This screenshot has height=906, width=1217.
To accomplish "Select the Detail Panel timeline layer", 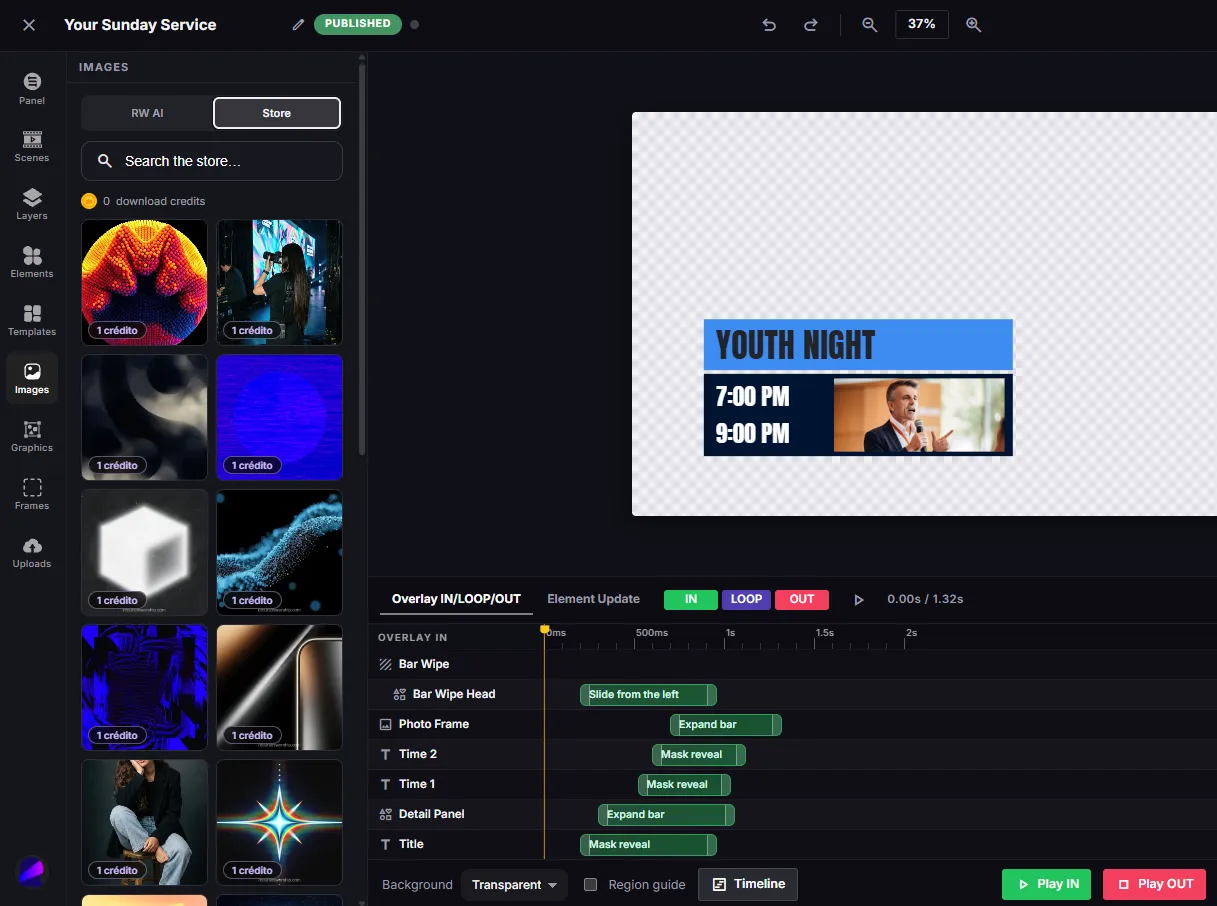I will (x=432, y=814).
